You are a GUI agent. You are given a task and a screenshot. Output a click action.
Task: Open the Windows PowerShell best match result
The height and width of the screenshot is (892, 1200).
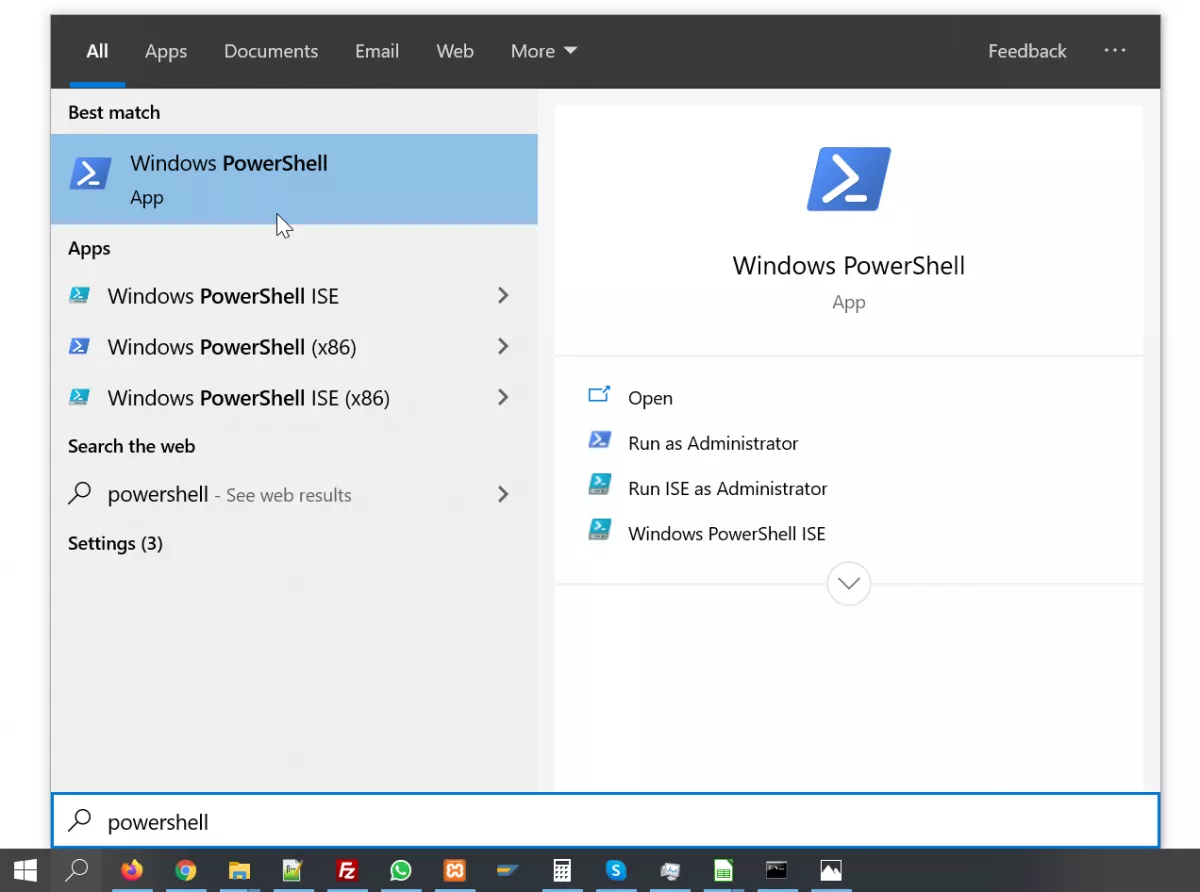[x=294, y=179]
